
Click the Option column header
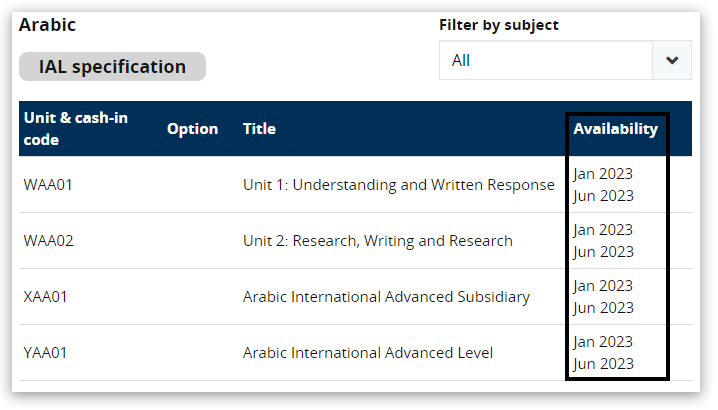[192, 129]
